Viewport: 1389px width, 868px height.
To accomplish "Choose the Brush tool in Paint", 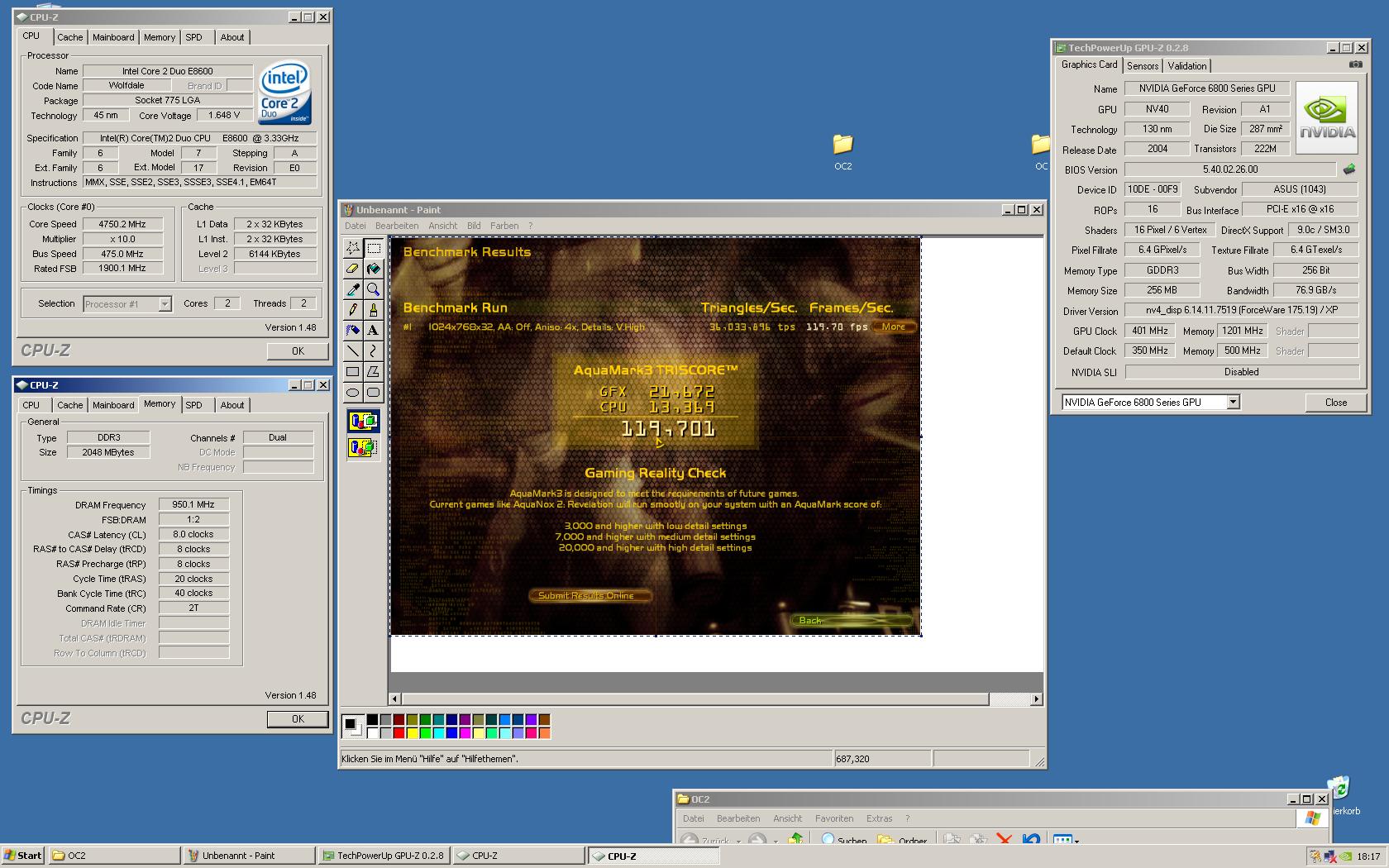I will click(x=374, y=310).
